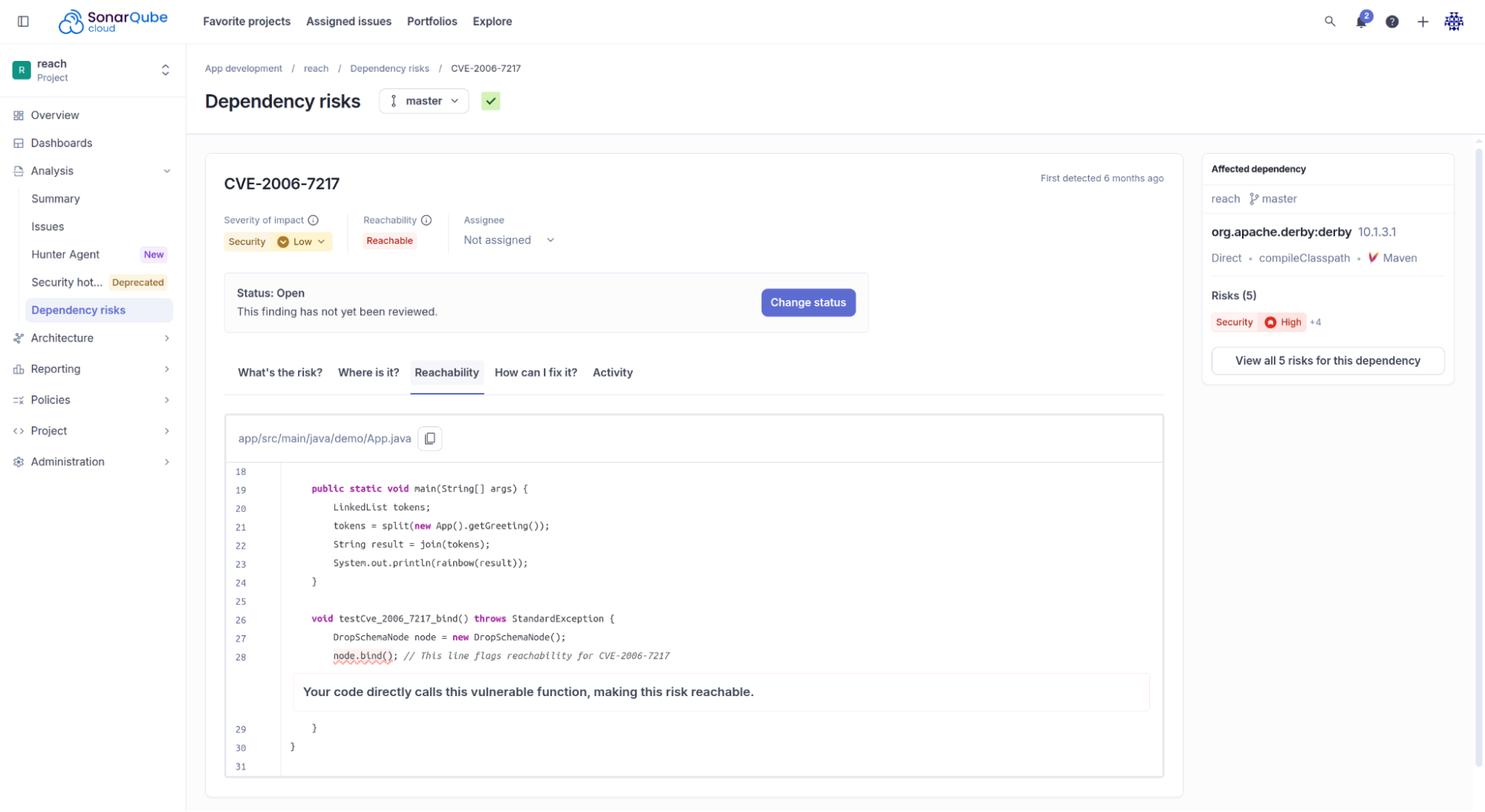Open App development breadcrumb link
Viewport: 1485px width, 812px height.
244,68
